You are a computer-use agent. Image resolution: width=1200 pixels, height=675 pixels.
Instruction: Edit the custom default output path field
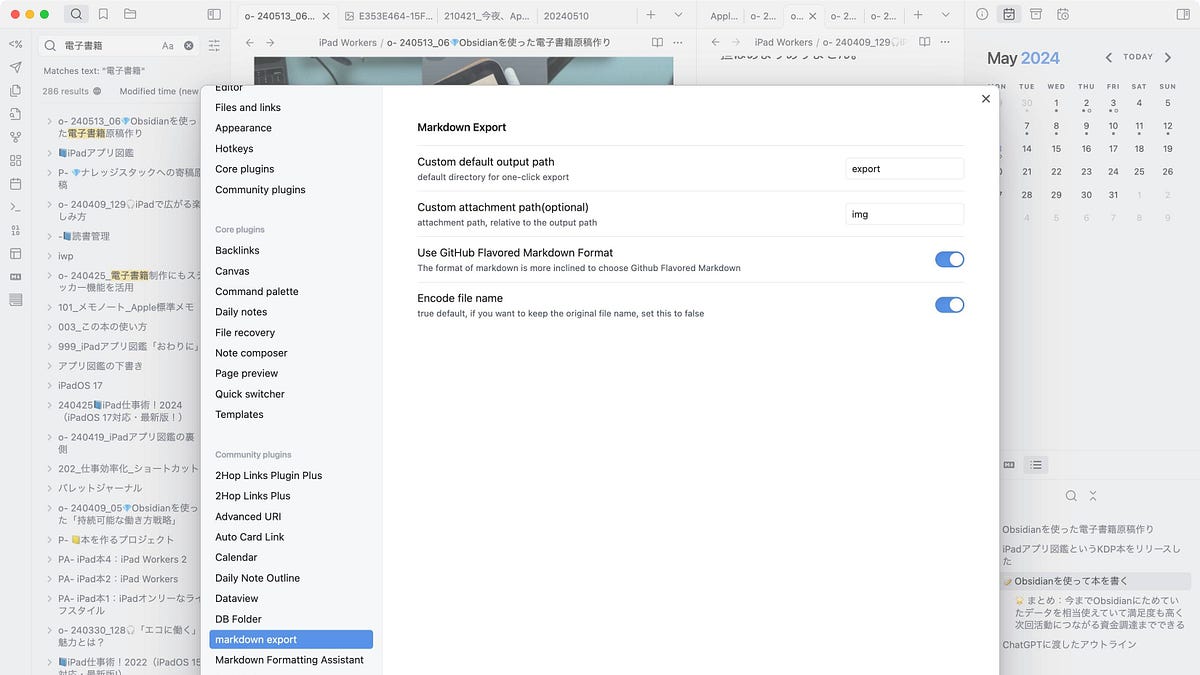pos(904,169)
